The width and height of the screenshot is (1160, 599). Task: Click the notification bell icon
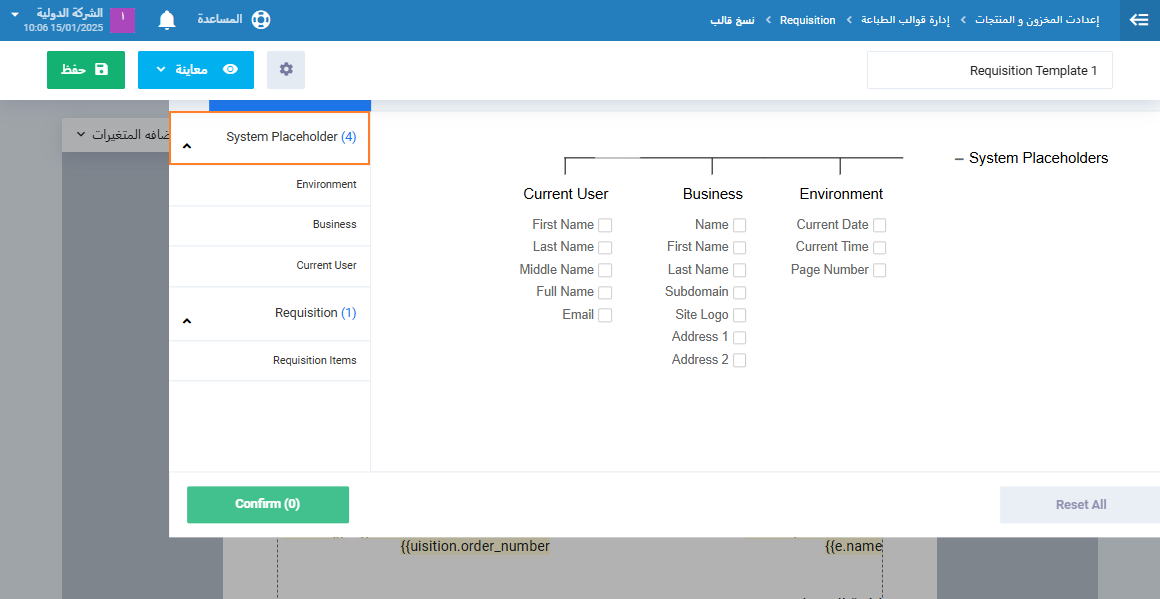[167, 20]
